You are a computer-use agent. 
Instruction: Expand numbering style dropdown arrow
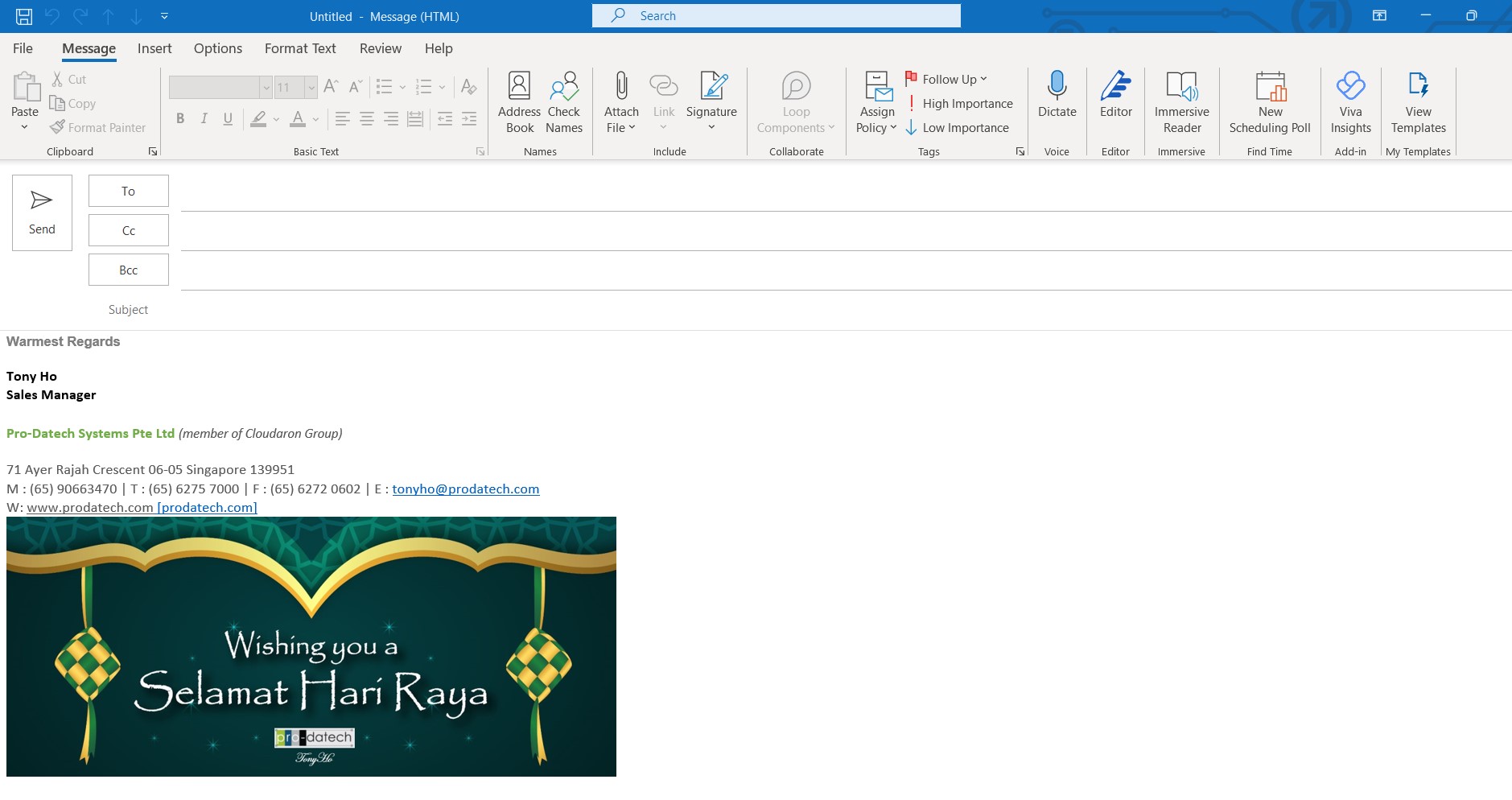pos(442,87)
